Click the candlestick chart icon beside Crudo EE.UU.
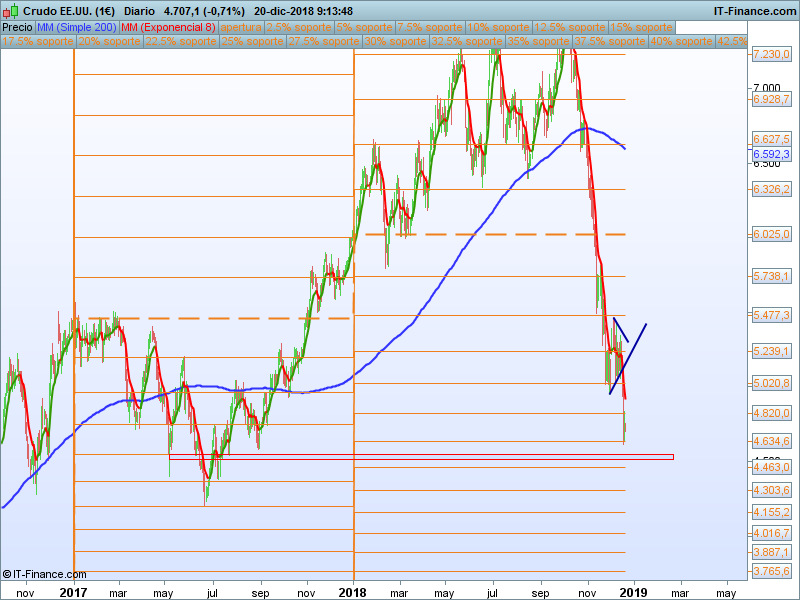 (x=10, y=11)
